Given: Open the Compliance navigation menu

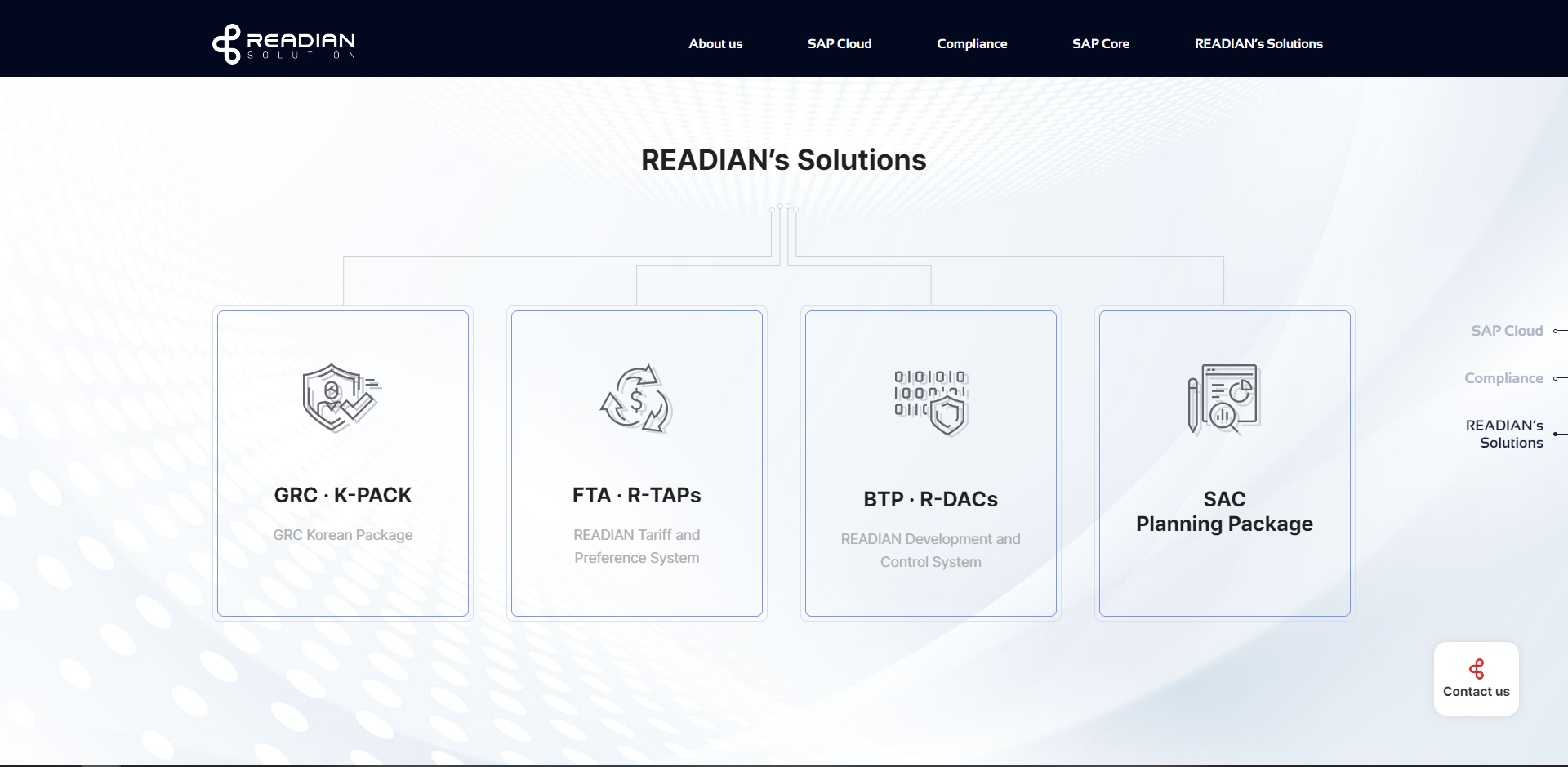Looking at the screenshot, I should pyautogui.click(x=972, y=44).
